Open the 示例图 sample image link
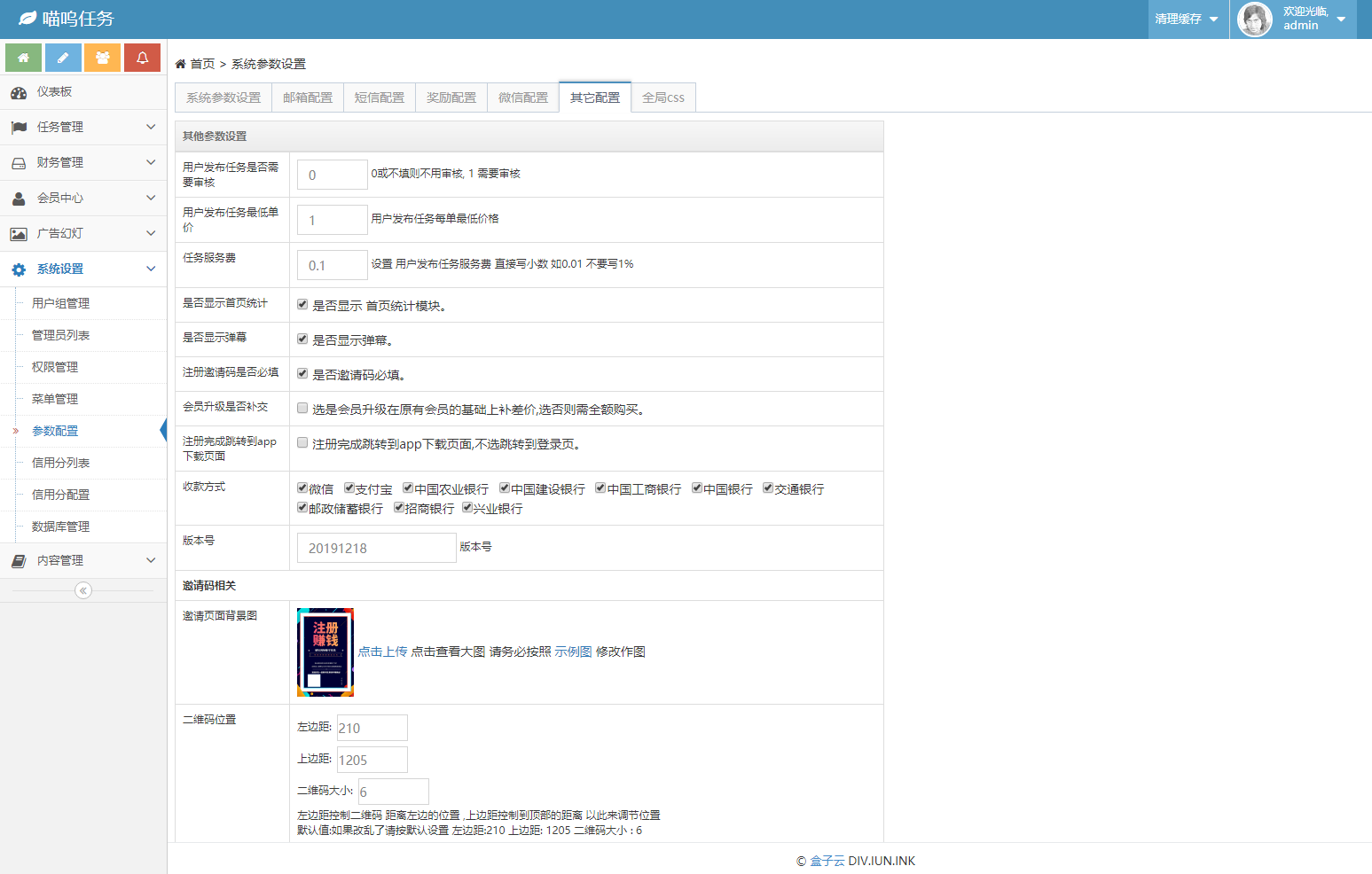 573,652
